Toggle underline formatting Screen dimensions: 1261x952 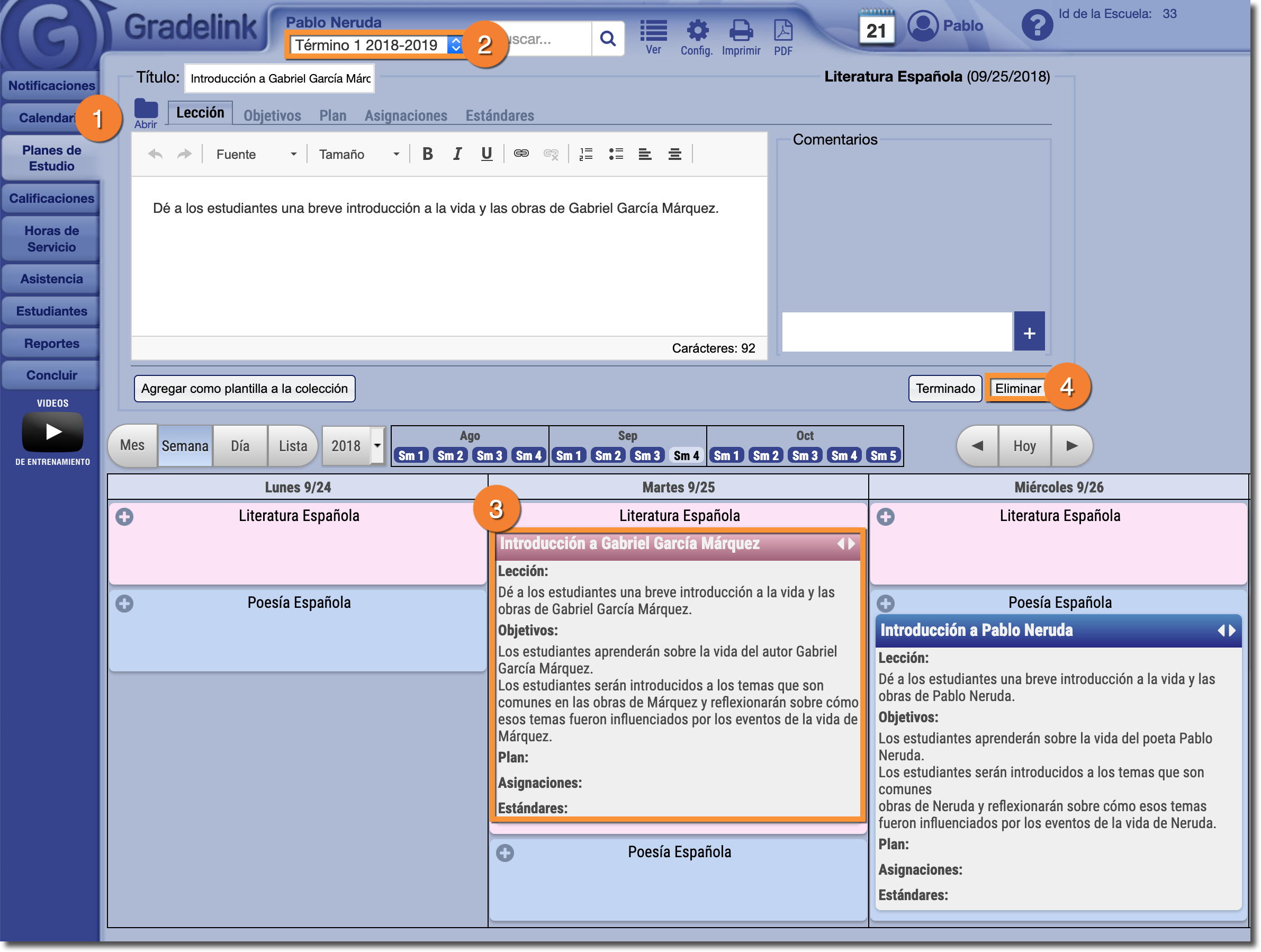pos(487,154)
